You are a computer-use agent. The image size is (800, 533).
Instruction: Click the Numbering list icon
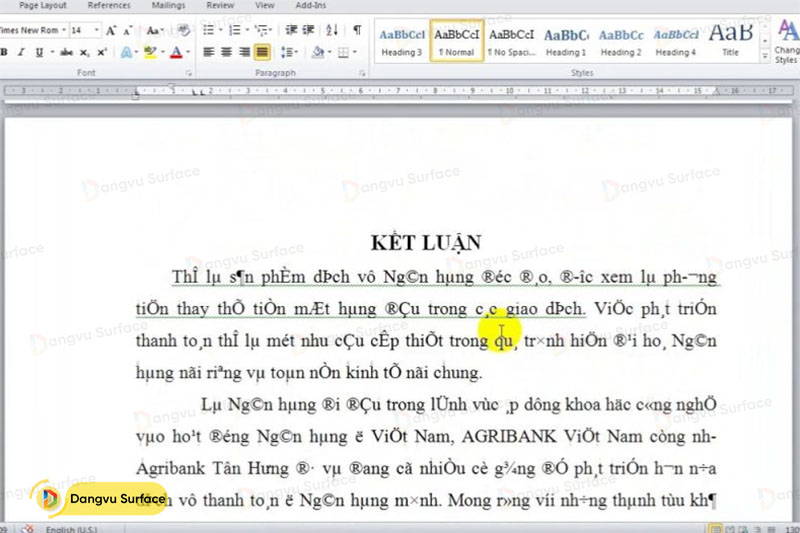click(x=235, y=30)
